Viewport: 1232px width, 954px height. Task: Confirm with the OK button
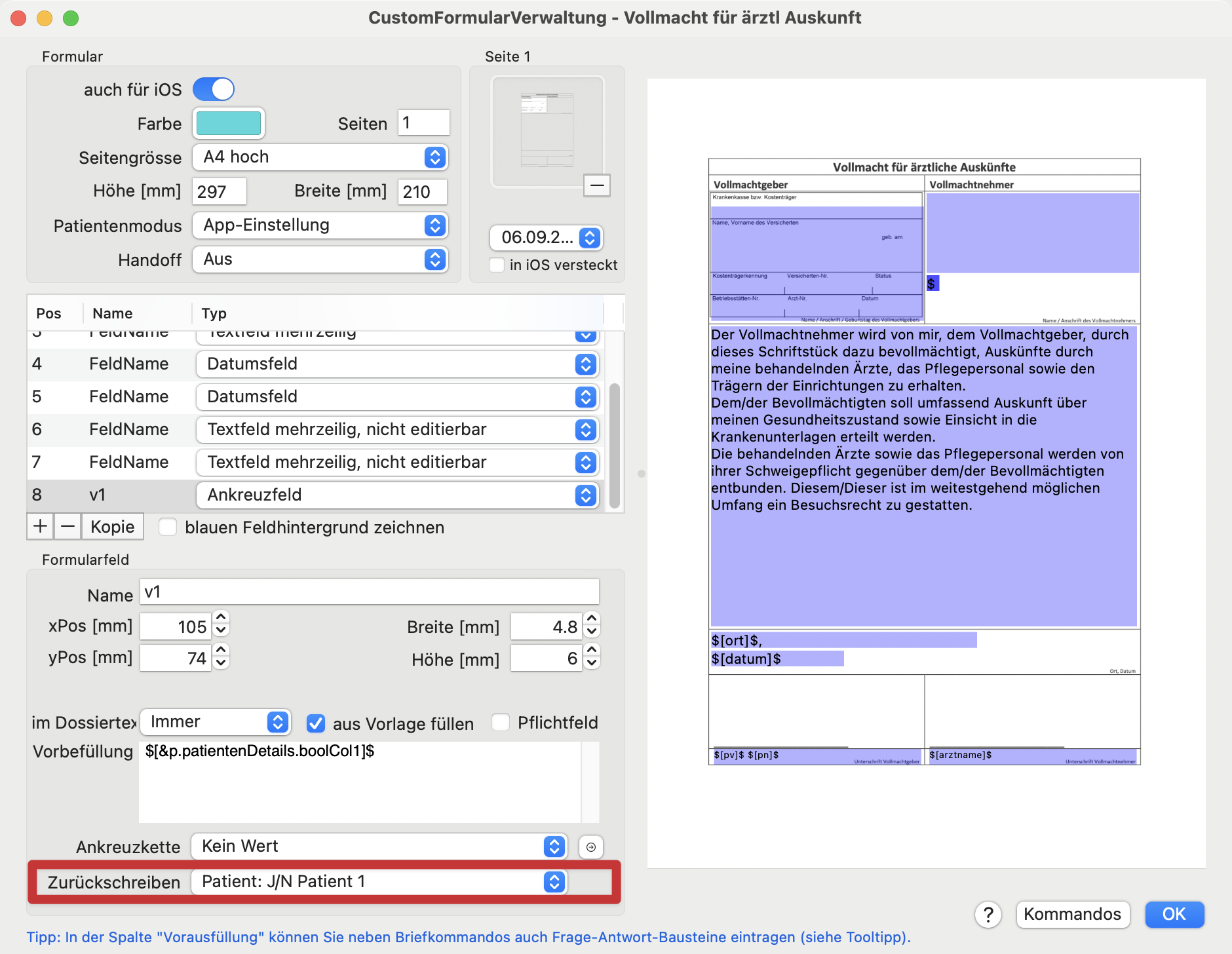[x=1173, y=914]
